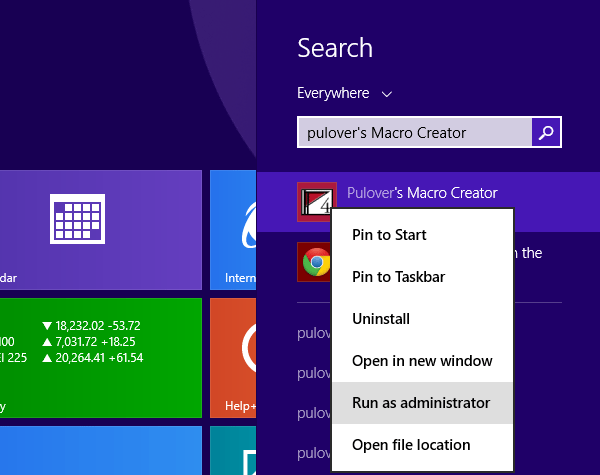
Task: Select Run as administrator
Action: (x=422, y=403)
